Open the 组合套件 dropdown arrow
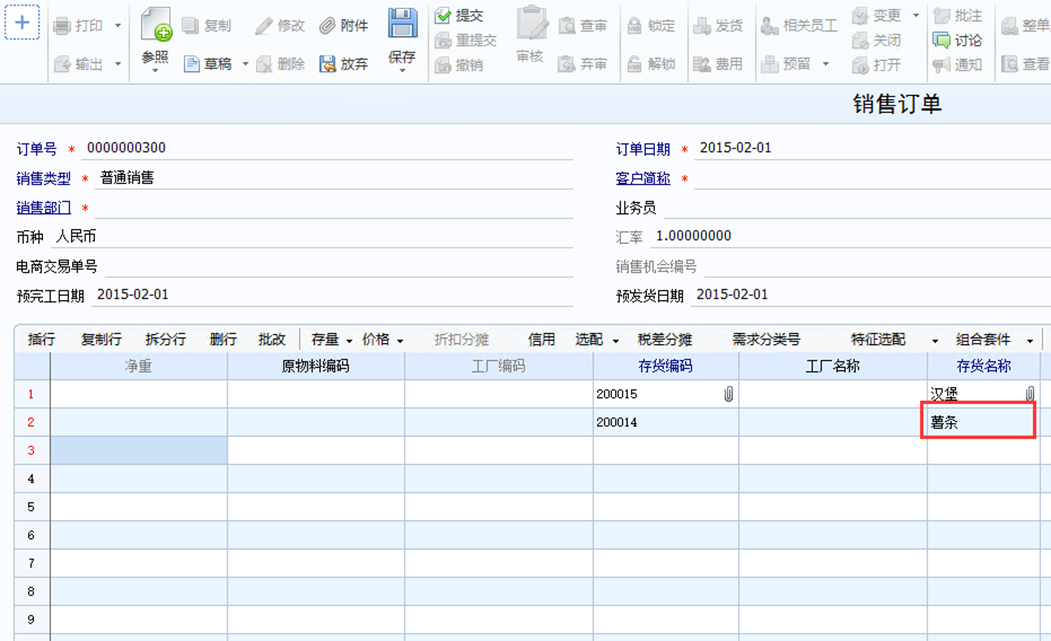This screenshot has height=641, width=1051. click(x=1030, y=341)
